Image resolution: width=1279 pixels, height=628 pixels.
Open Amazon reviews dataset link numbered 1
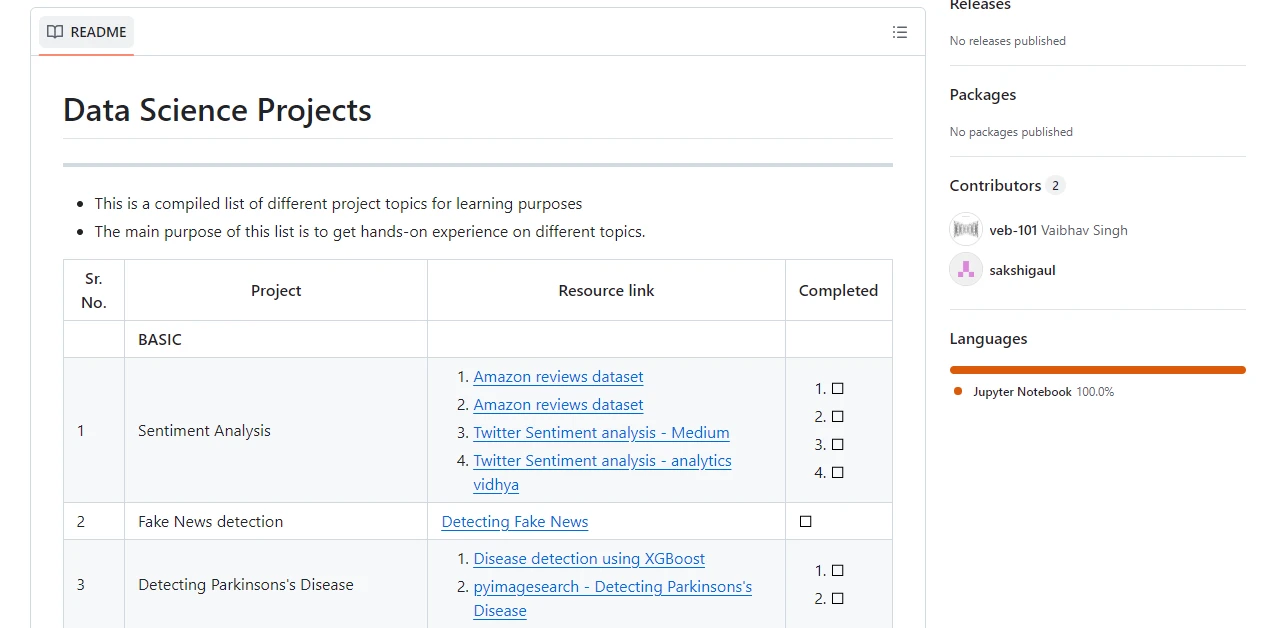[558, 377]
